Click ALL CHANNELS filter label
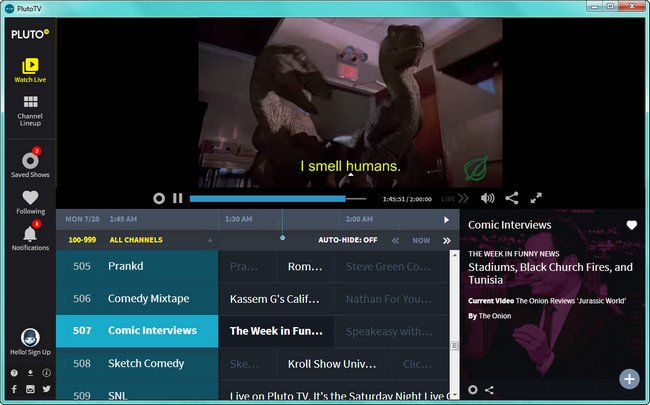 coord(136,240)
